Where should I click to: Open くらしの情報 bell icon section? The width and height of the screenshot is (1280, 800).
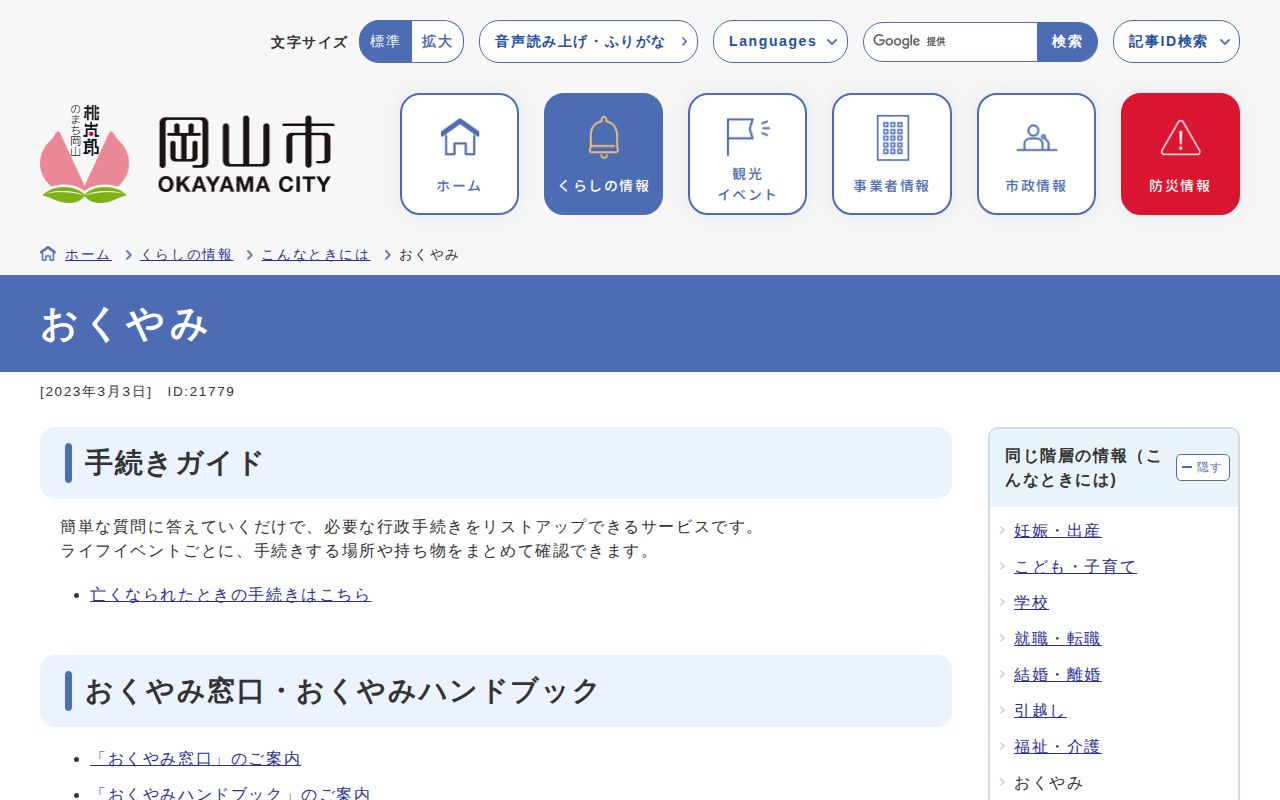tap(603, 154)
